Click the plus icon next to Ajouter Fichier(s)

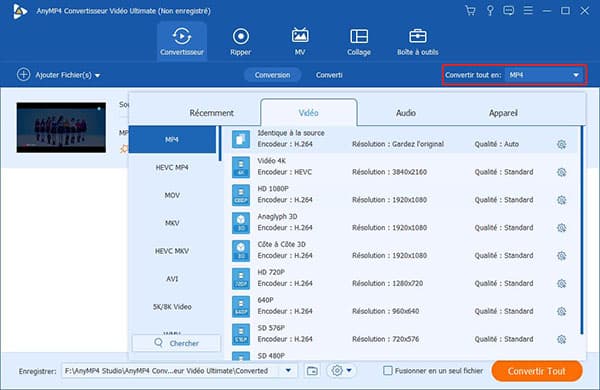pyautogui.click(x=23, y=75)
